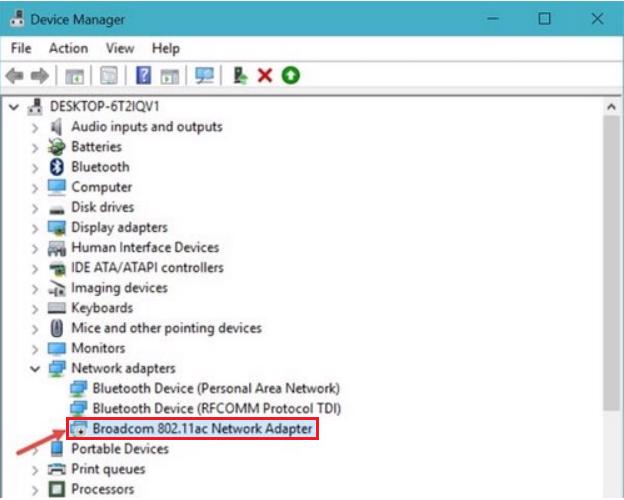
Task: Select the Computer category label
Action: coord(101,187)
